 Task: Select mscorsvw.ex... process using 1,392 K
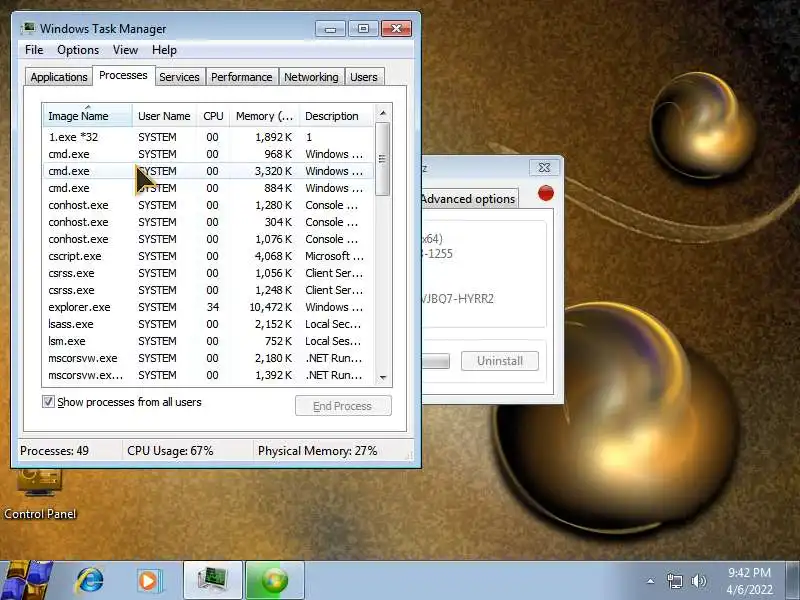point(208,375)
